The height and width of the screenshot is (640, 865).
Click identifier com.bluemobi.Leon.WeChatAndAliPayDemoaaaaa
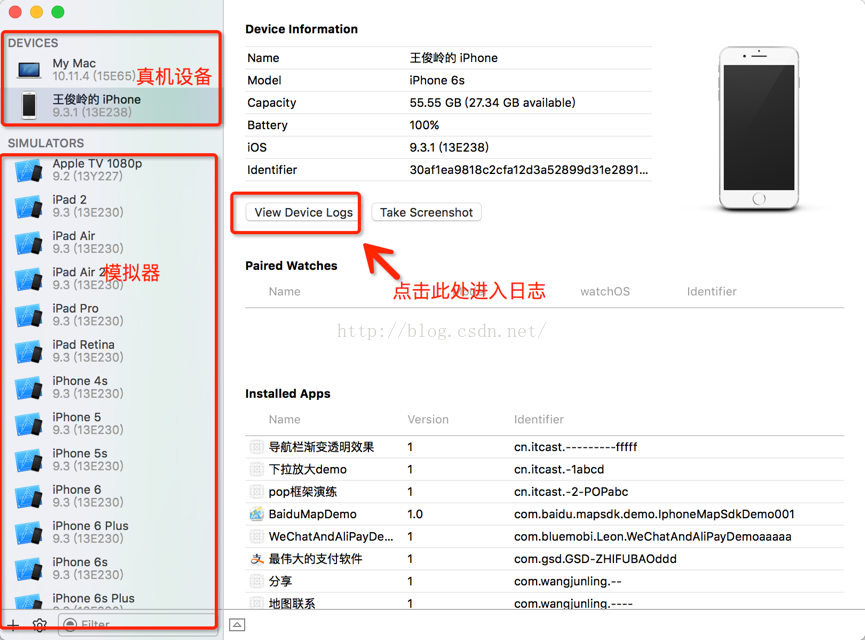653,536
